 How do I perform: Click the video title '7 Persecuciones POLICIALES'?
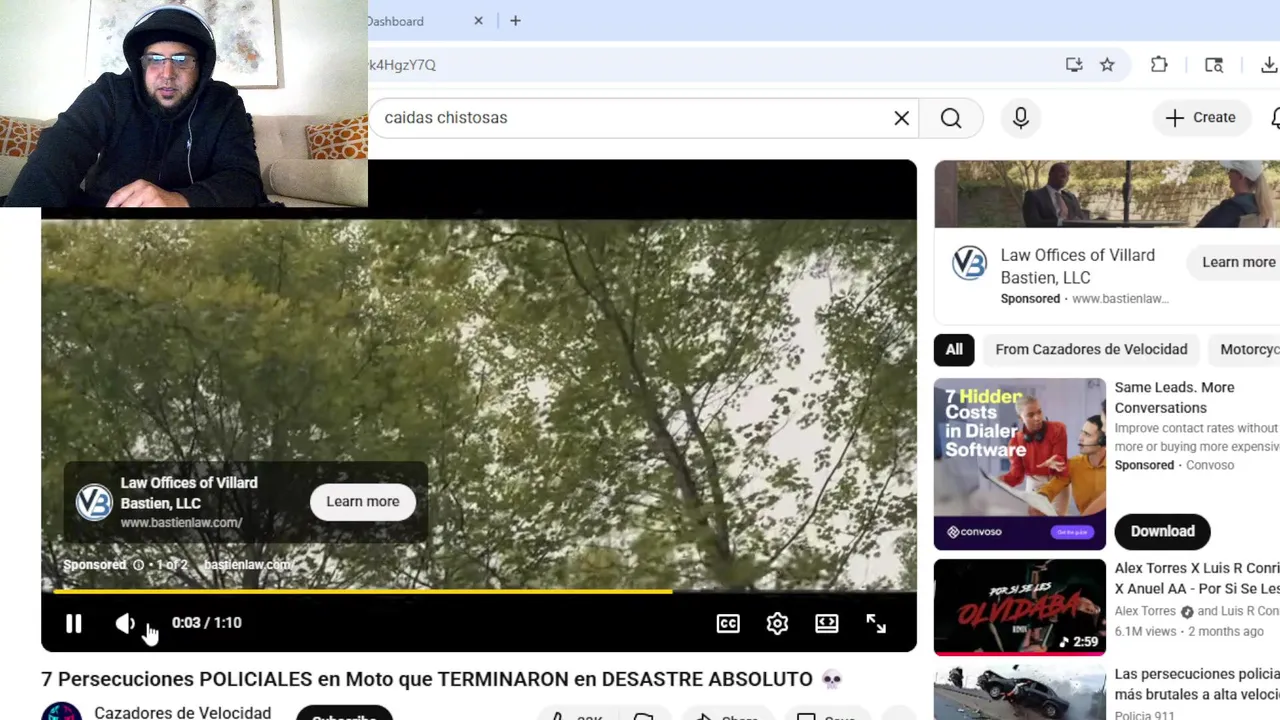click(427, 679)
